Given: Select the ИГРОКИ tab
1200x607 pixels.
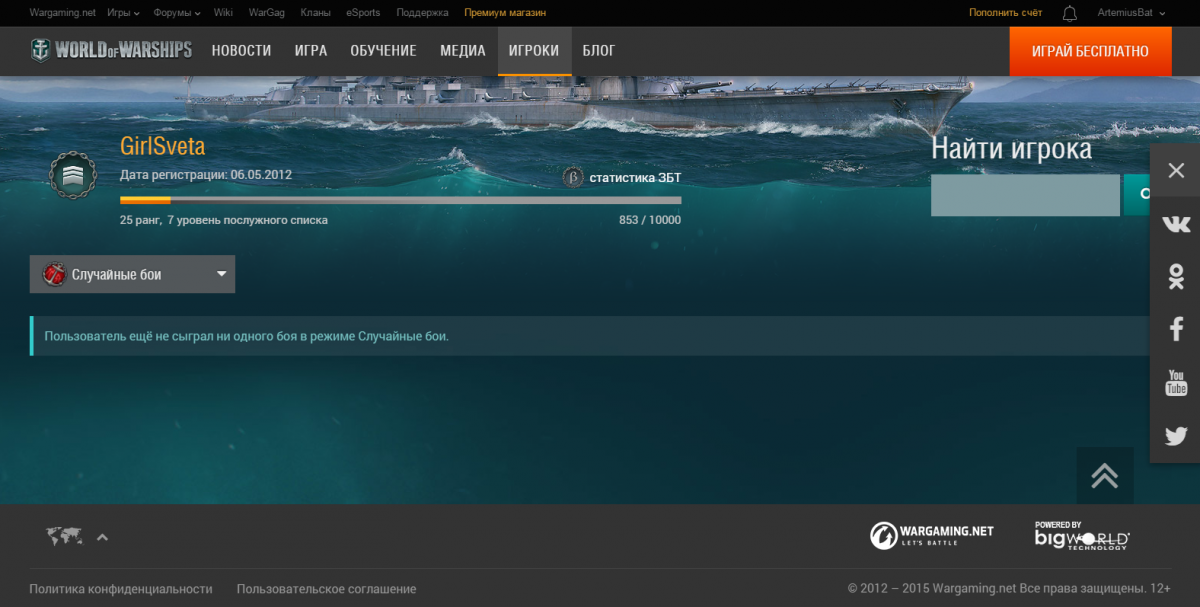Looking at the screenshot, I should tap(534, 51).
